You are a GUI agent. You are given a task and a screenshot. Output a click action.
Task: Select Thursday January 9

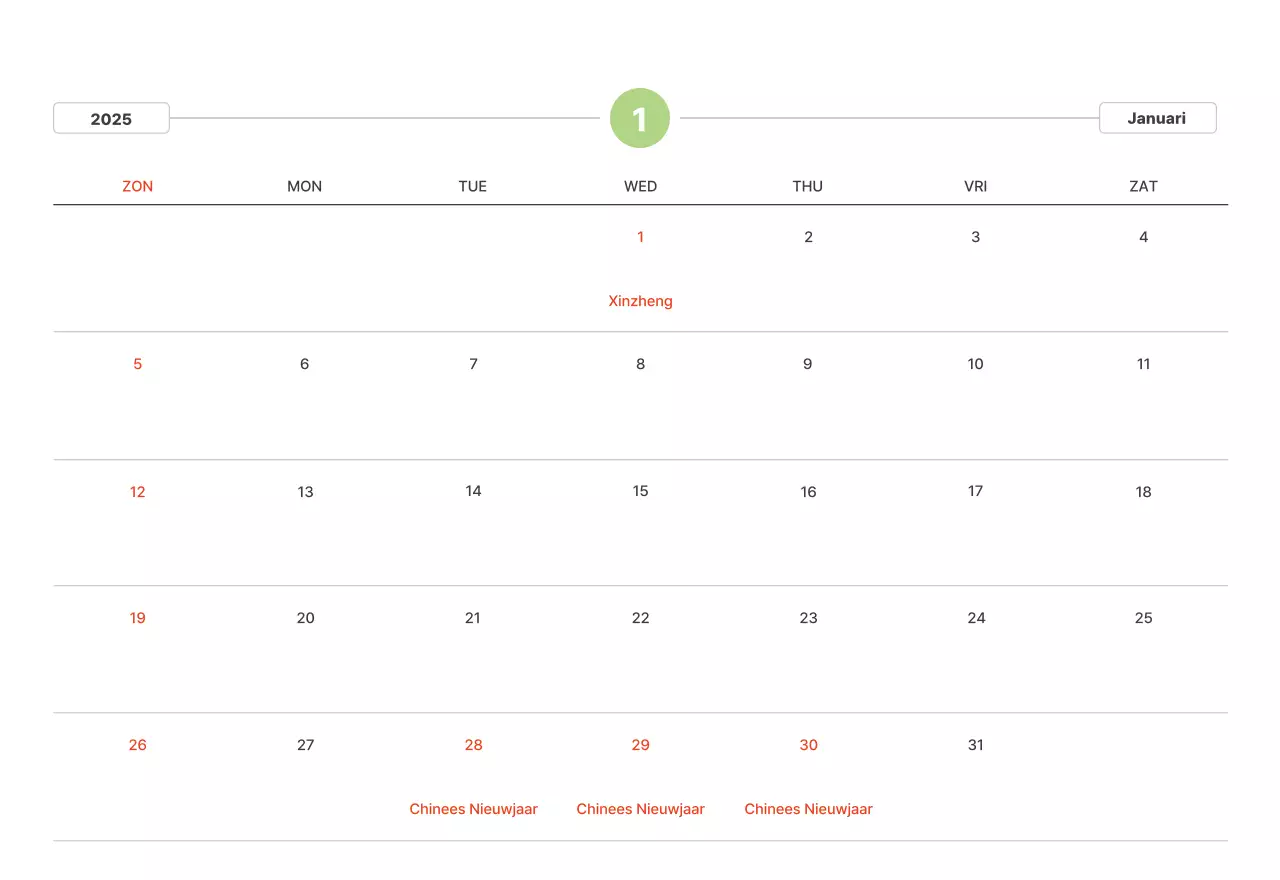[x=808, y=364]
